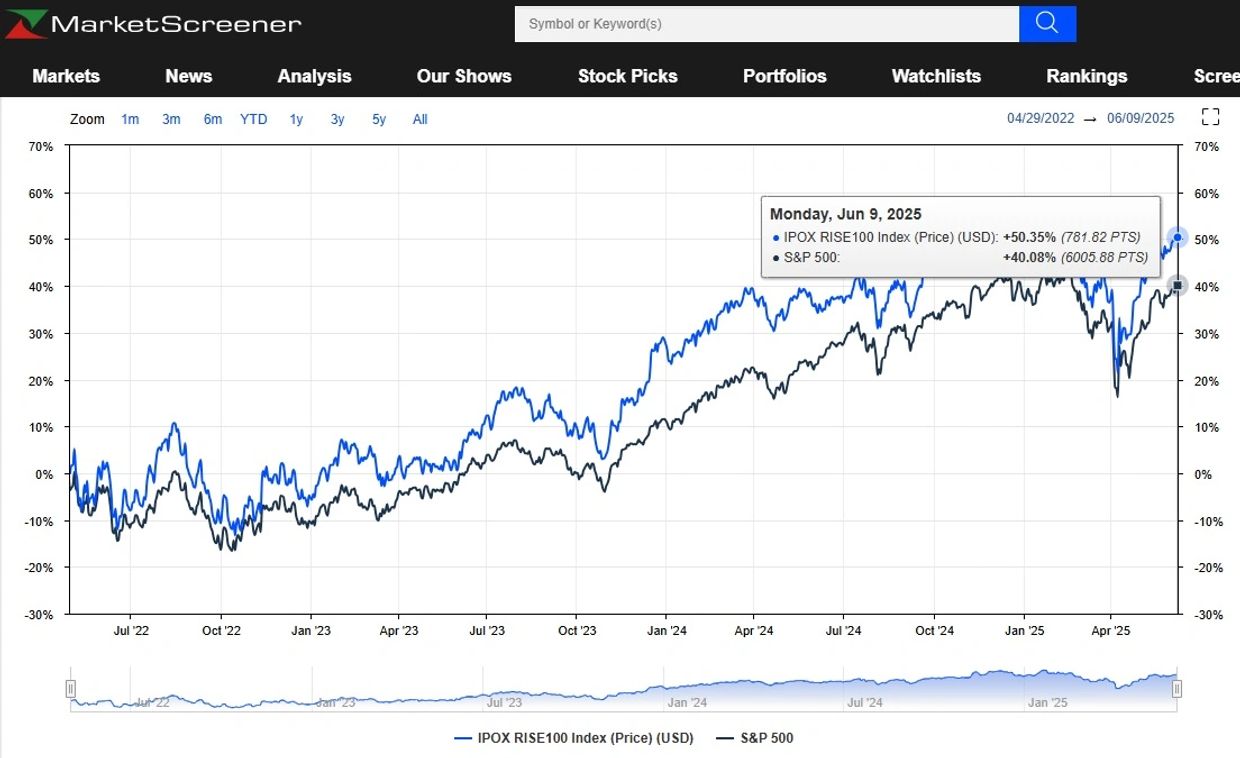Screen dimensions: 1240x758
Task: Click the end date 06/09/2025
Action: pos(1141,118)
